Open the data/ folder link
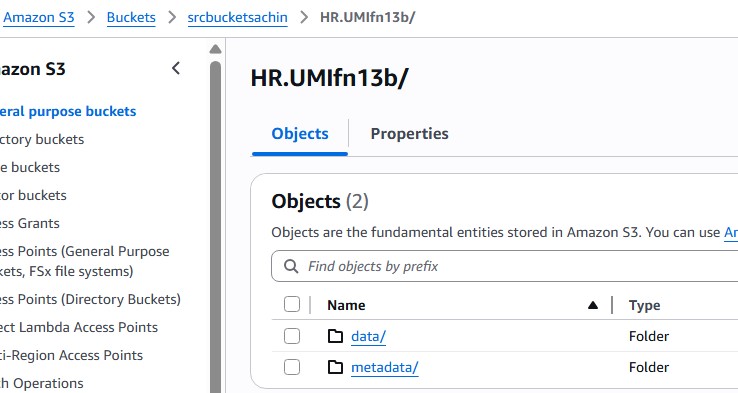Viewport: 738px width, 393px height. pos(369,337)
